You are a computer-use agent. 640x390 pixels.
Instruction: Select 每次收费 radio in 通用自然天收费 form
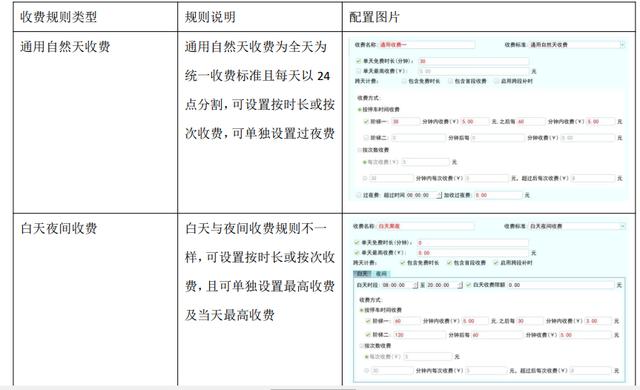(365, 162)
